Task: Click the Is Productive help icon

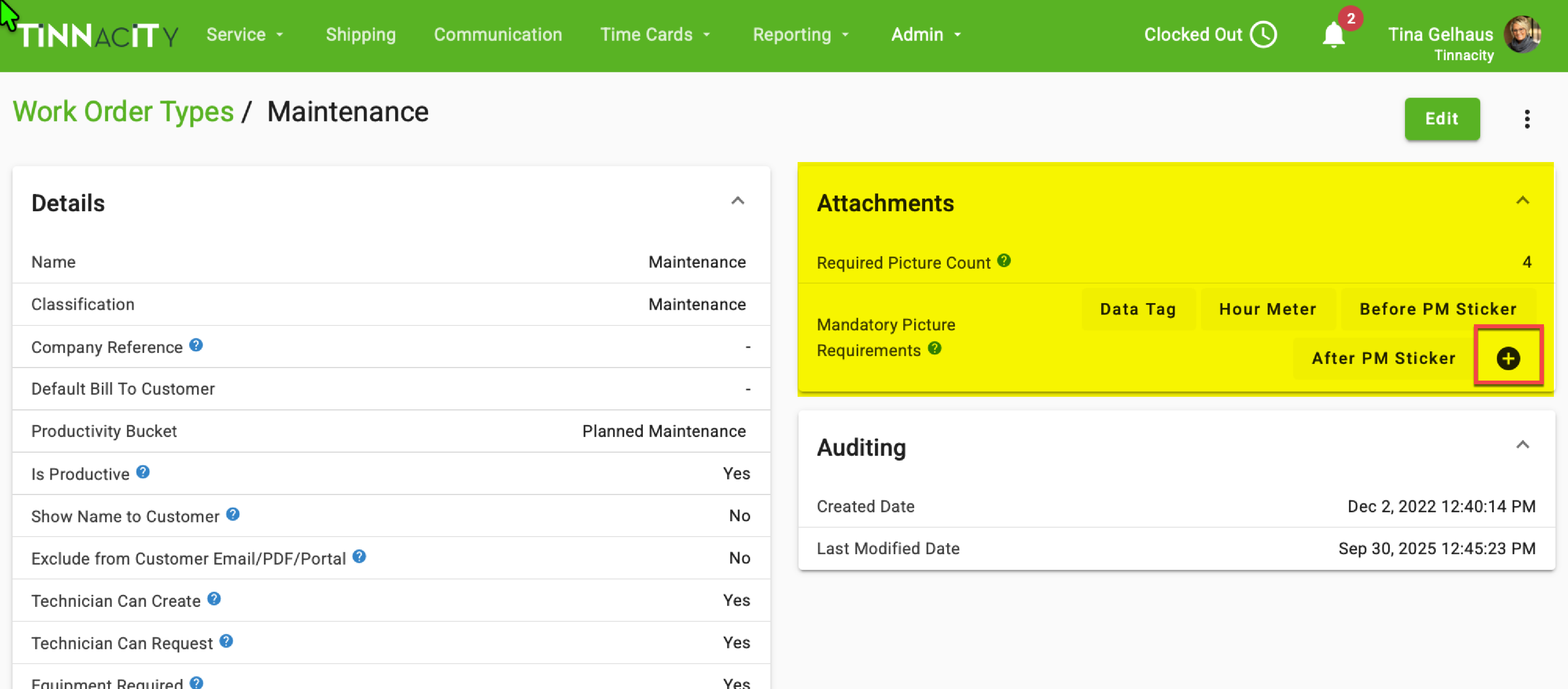Action: pos(143,472)
